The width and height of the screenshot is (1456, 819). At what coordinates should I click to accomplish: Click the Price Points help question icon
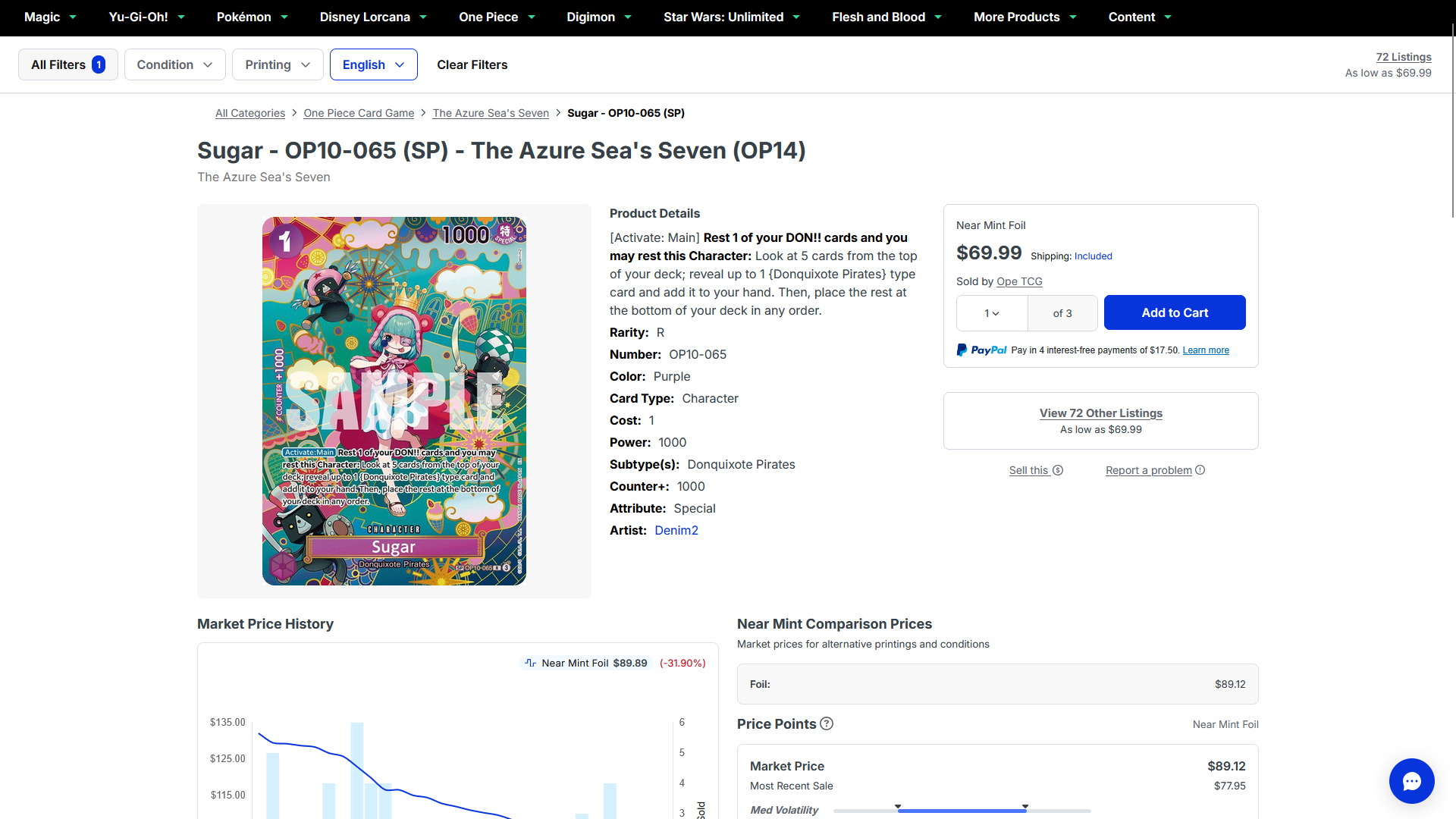click(827, 723)
